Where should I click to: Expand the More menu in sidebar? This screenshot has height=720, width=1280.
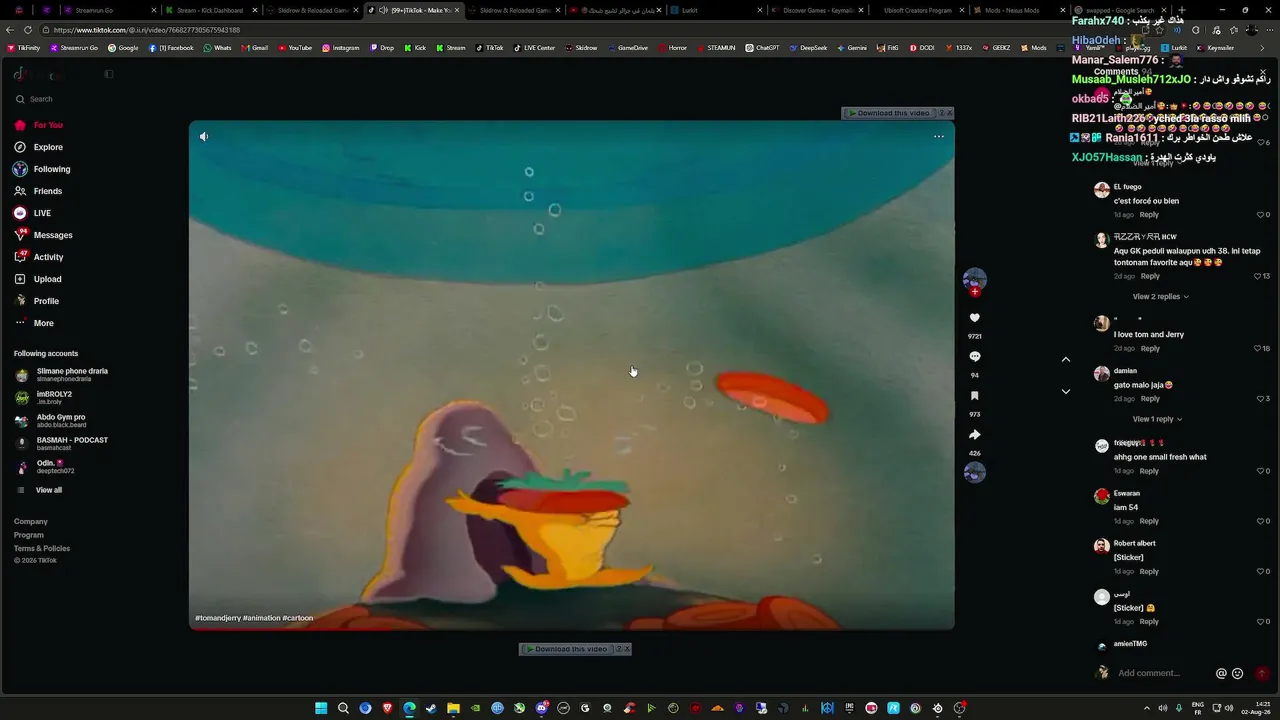pyautogui.click(x=35, y=323)
